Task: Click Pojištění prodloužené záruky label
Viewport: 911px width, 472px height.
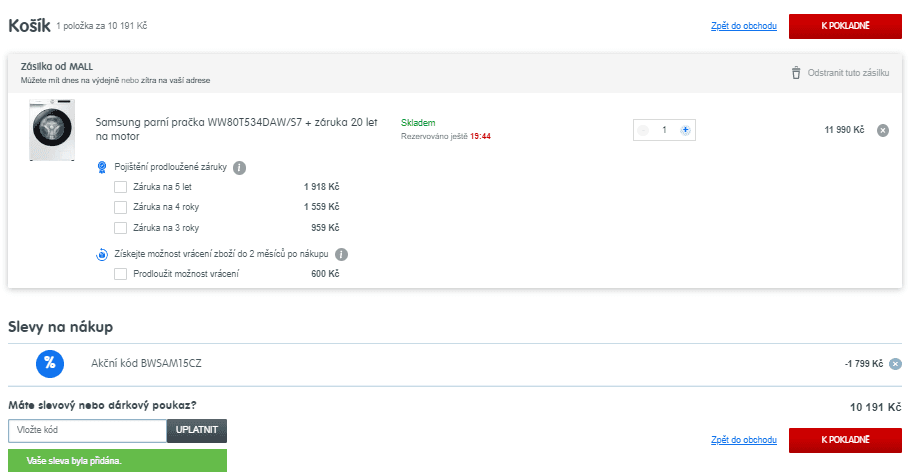Action: click(170, 167)
